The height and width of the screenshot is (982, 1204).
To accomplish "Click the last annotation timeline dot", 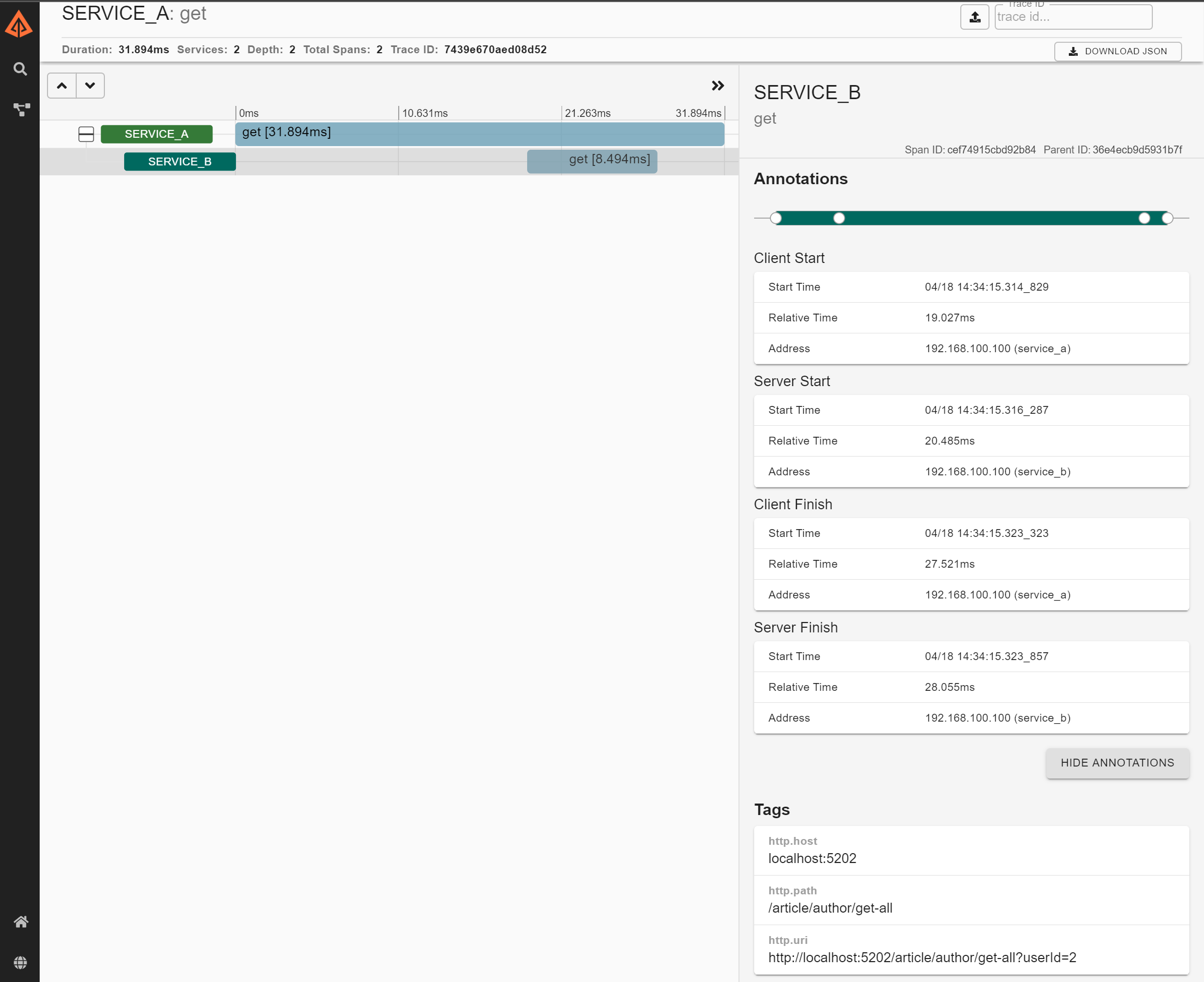I will tap(1166, 218).
